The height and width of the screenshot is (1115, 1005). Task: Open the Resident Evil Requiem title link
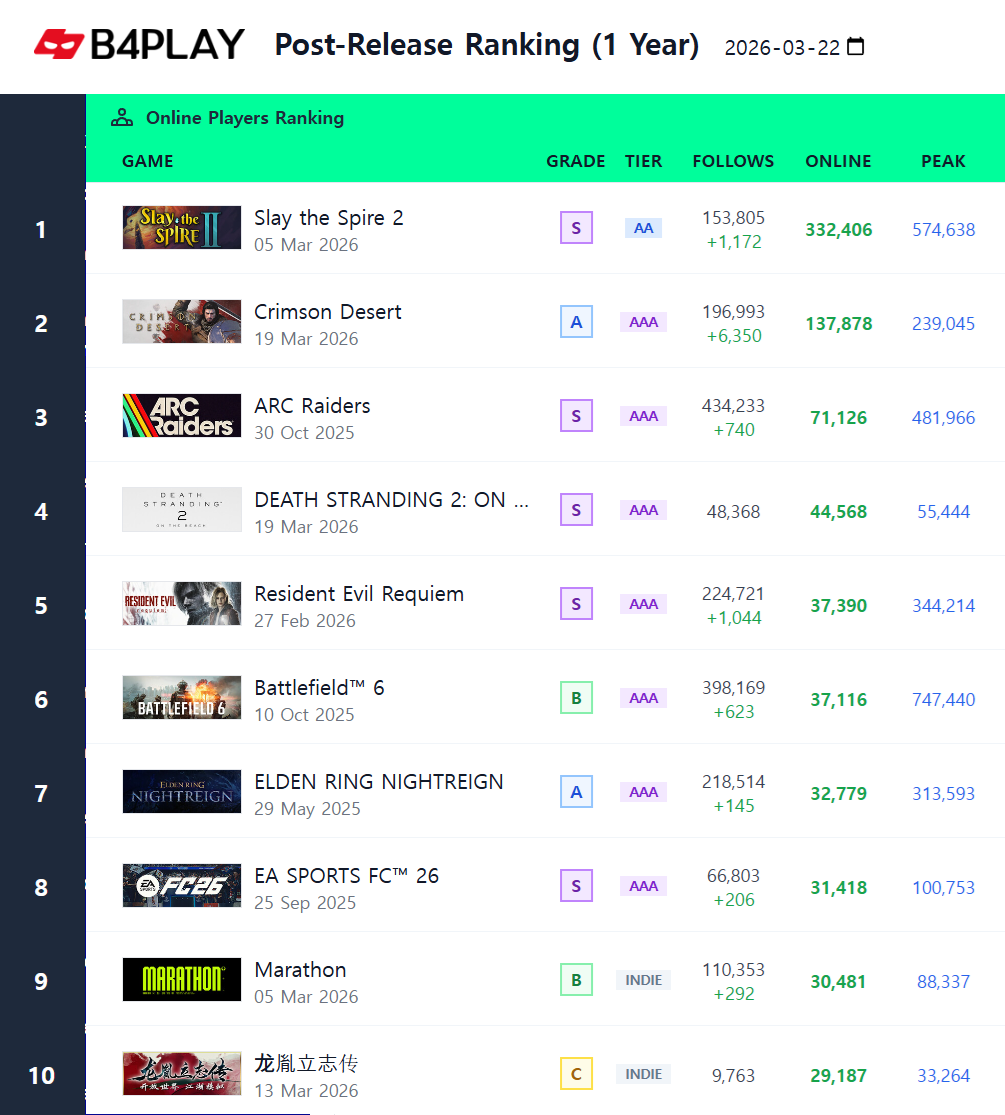click(x=359, y=594)
